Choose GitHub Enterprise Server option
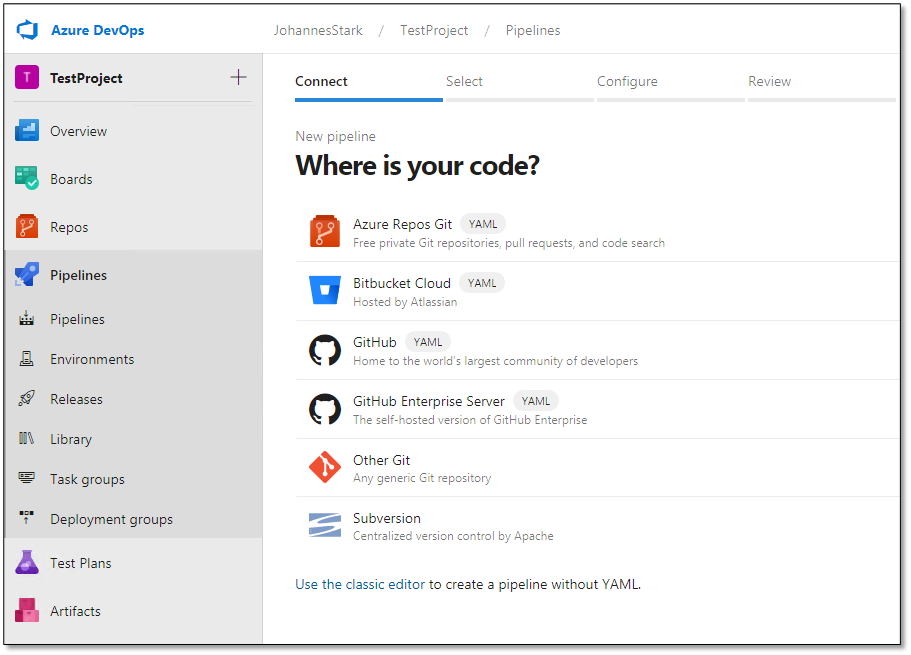Viewport: 911px width, 655px height. [x=597, y=409]
